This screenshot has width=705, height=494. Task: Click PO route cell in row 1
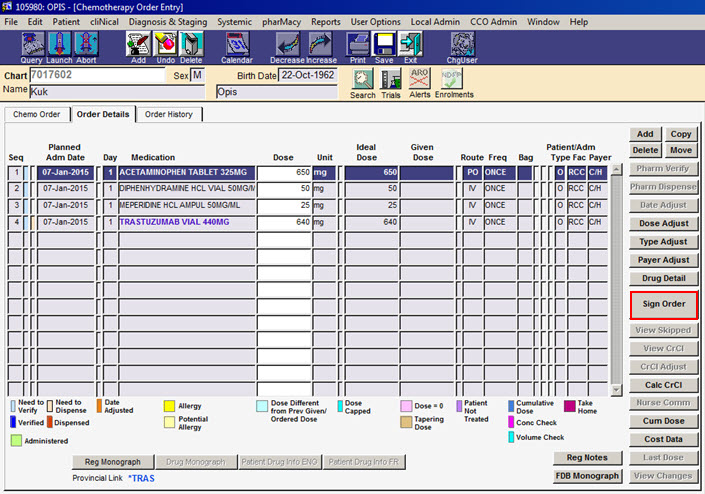point(473,173)
